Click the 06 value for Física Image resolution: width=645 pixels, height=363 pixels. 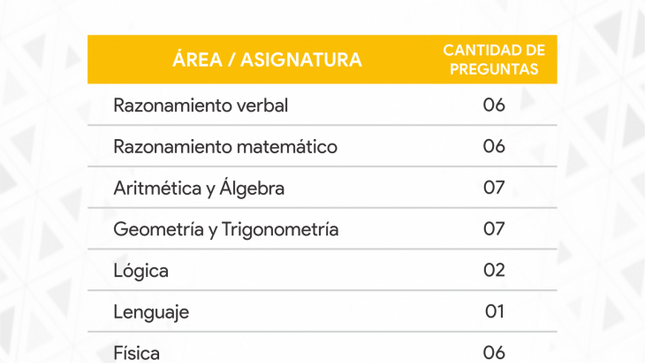[x=494, y=352]
